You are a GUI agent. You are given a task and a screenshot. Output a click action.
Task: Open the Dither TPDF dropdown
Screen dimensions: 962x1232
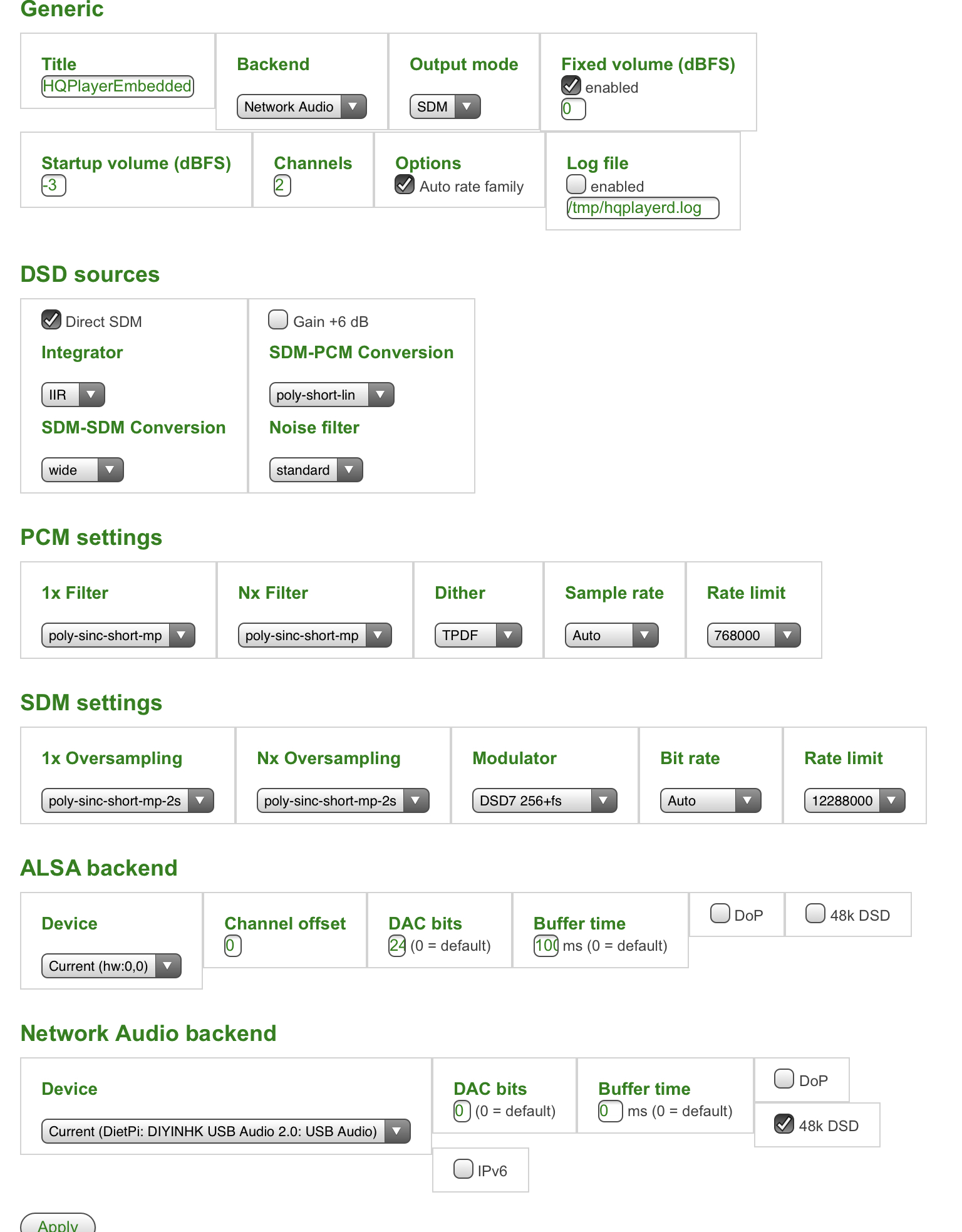pyautogui.click(x=478, y=635)
